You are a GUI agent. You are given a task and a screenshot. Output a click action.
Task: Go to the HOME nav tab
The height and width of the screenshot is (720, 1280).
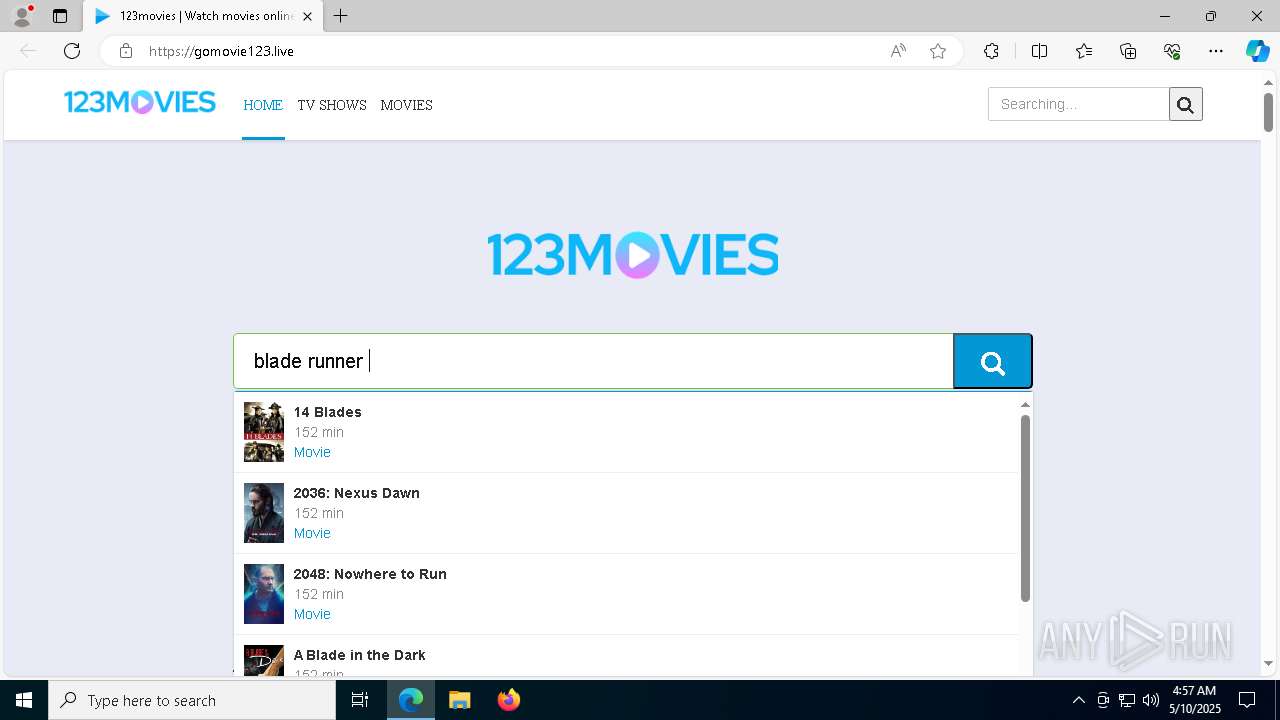[263, 105]
